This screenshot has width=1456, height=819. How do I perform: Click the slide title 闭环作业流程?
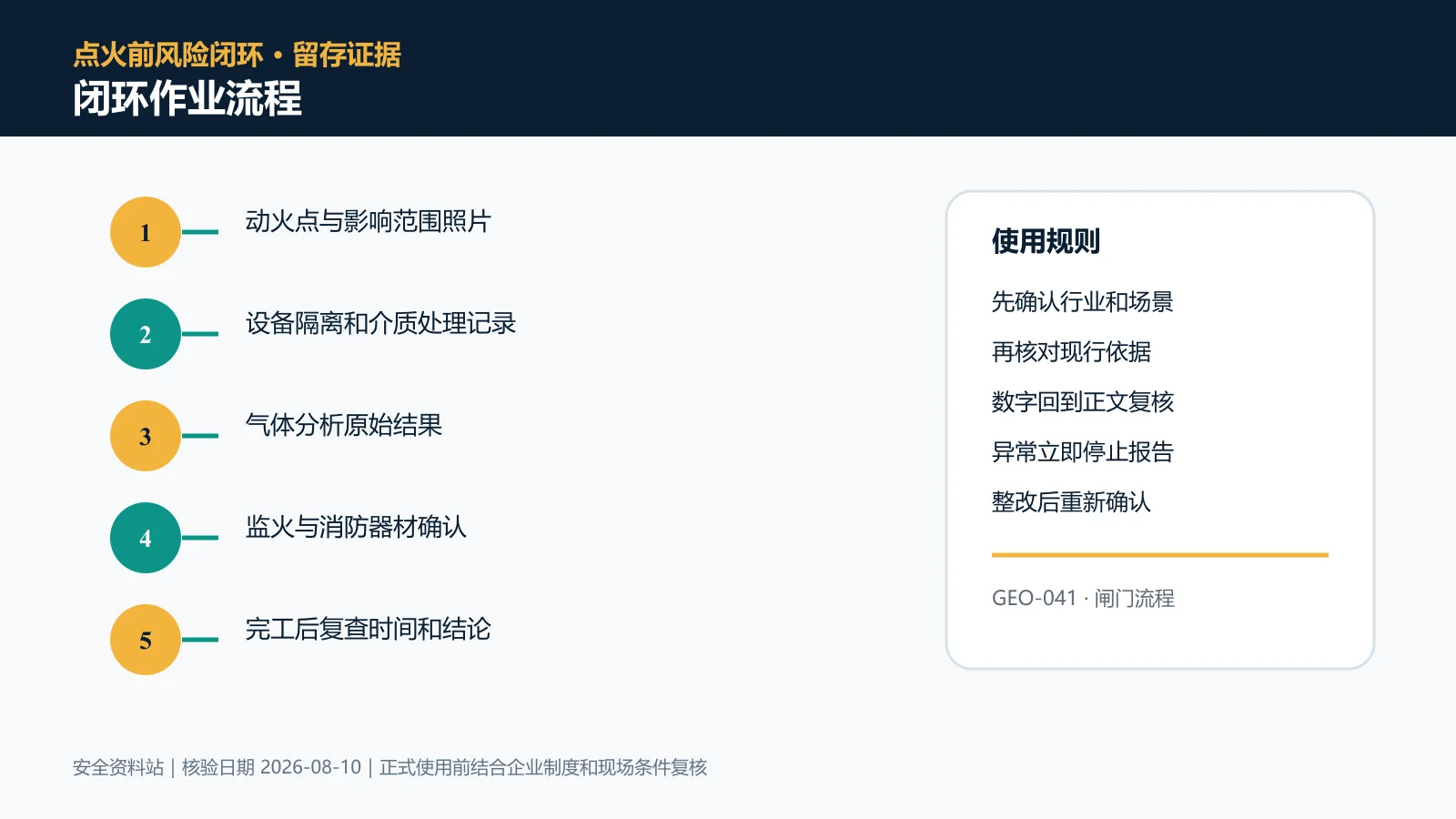coord(187,98)
